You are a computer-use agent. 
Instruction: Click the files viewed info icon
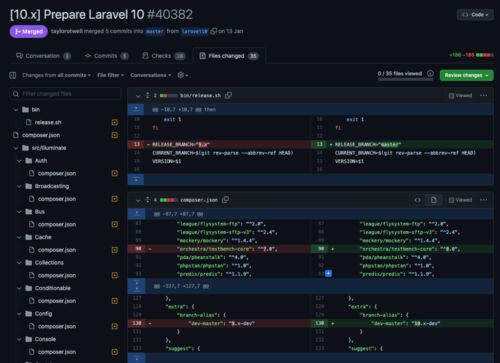(430, 74)
